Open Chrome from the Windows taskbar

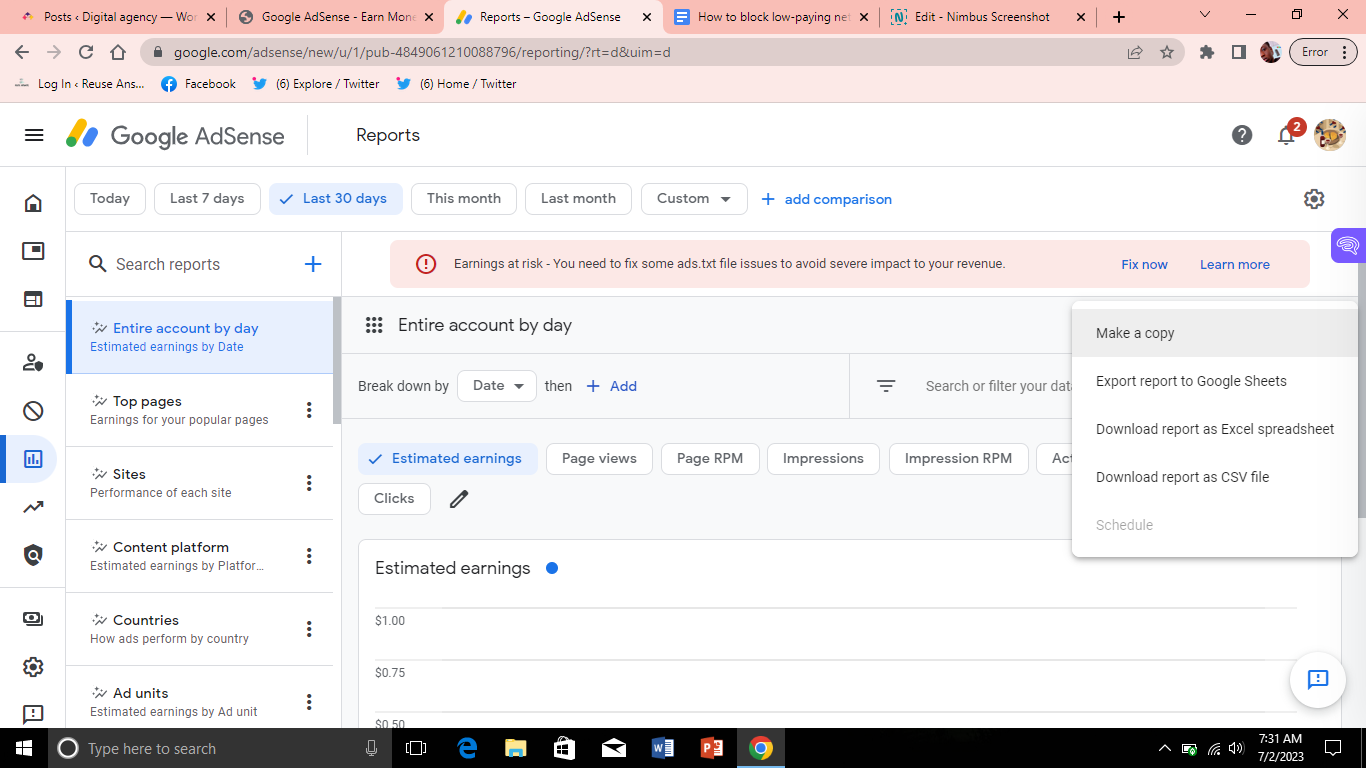click(761, 748)
